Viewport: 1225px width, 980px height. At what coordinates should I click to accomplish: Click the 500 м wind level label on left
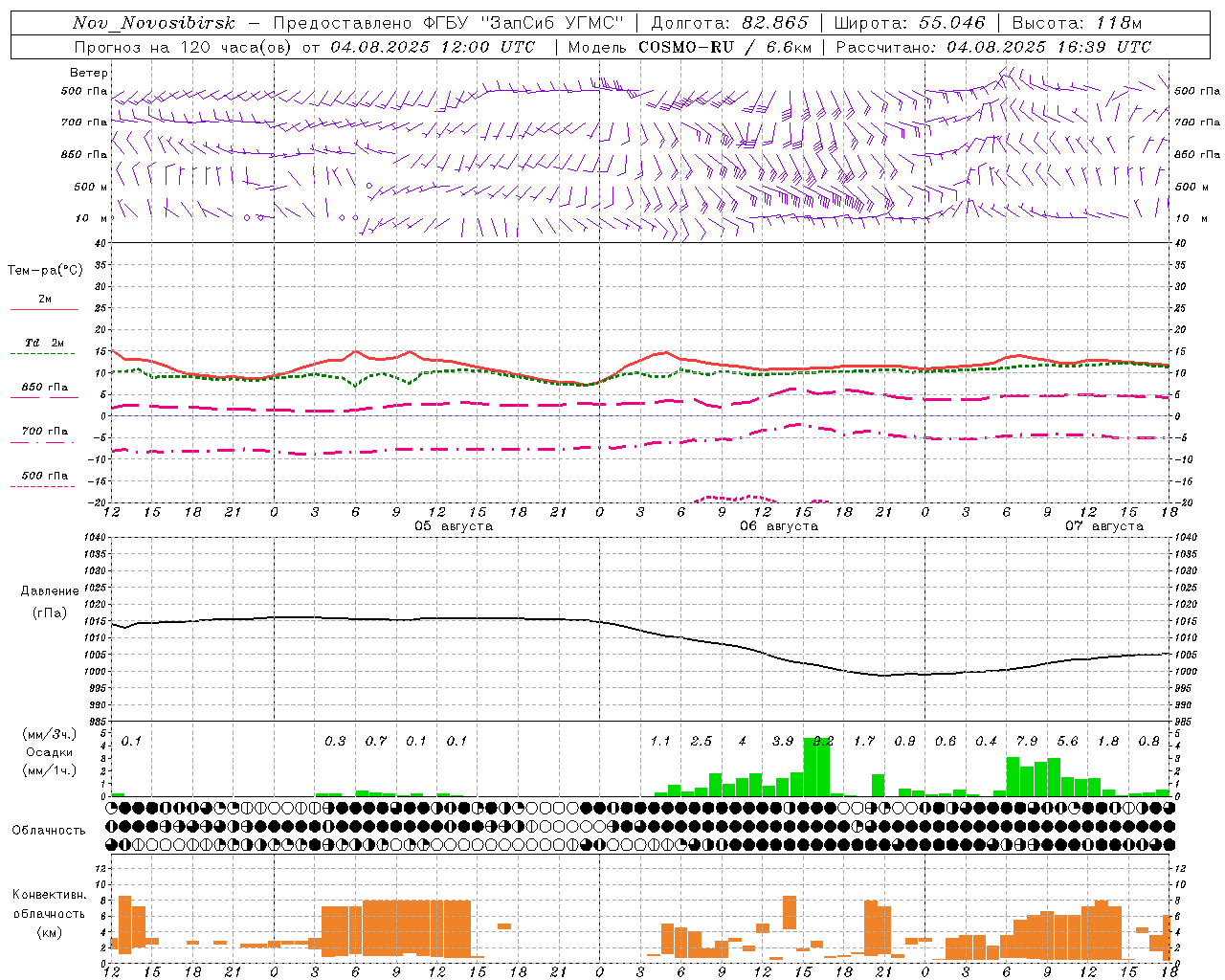pos(91,187)
